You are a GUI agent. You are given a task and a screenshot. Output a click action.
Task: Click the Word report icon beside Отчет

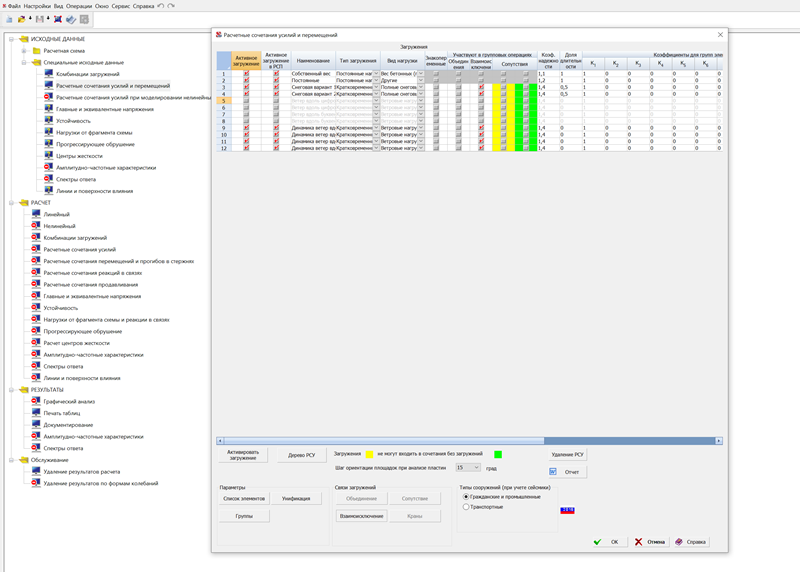coord(553,471)
